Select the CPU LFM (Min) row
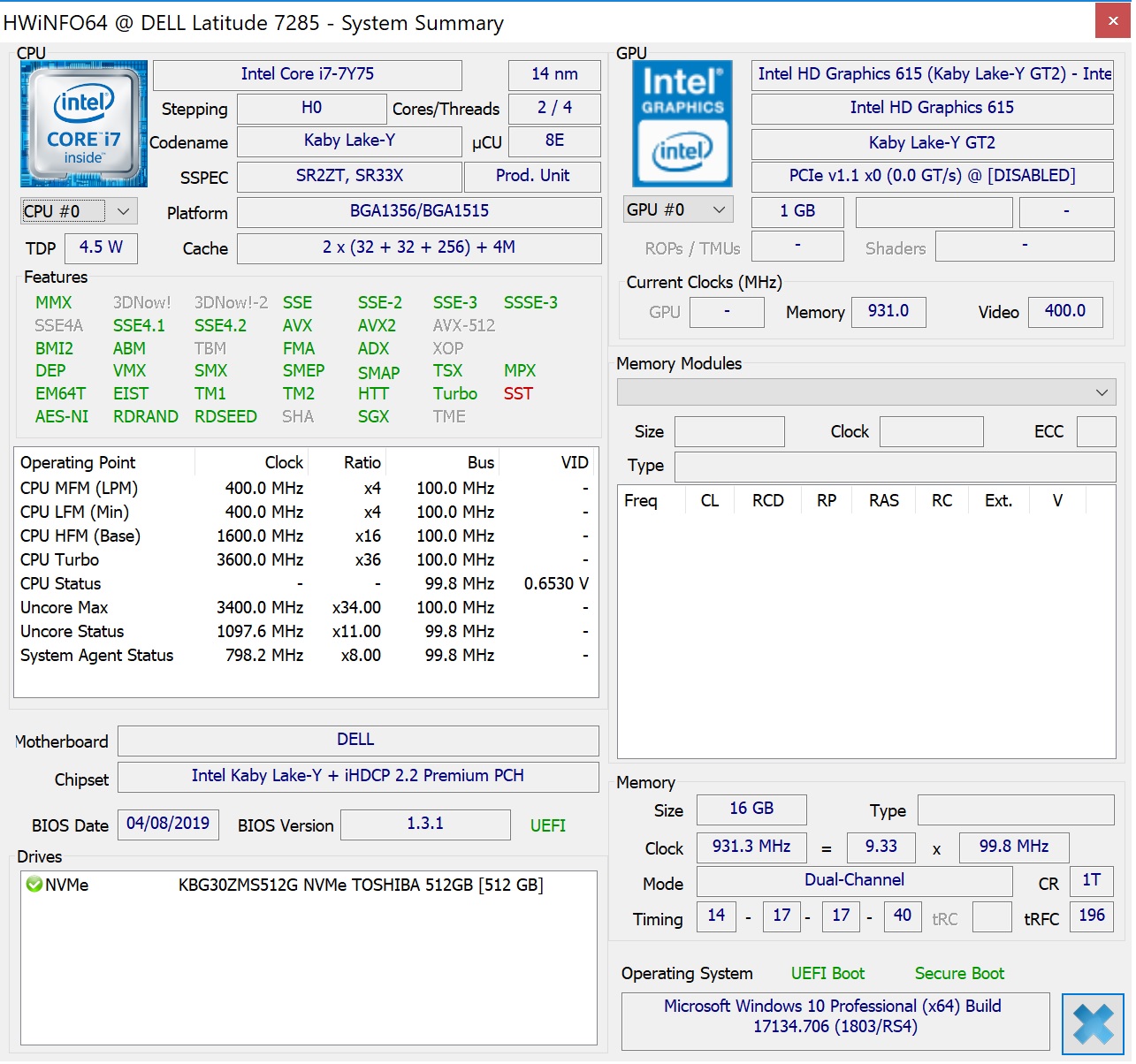Screen dimensions: 1136x1064 click(x=305, y=512)
